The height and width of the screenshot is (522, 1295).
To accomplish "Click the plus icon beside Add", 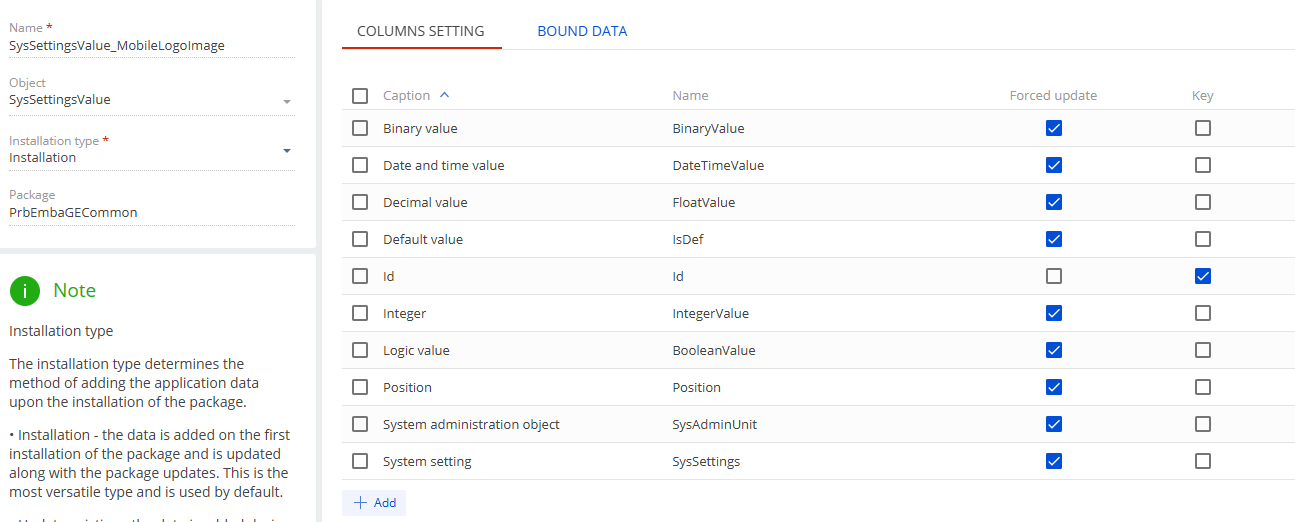I will [x=361, y=503].
